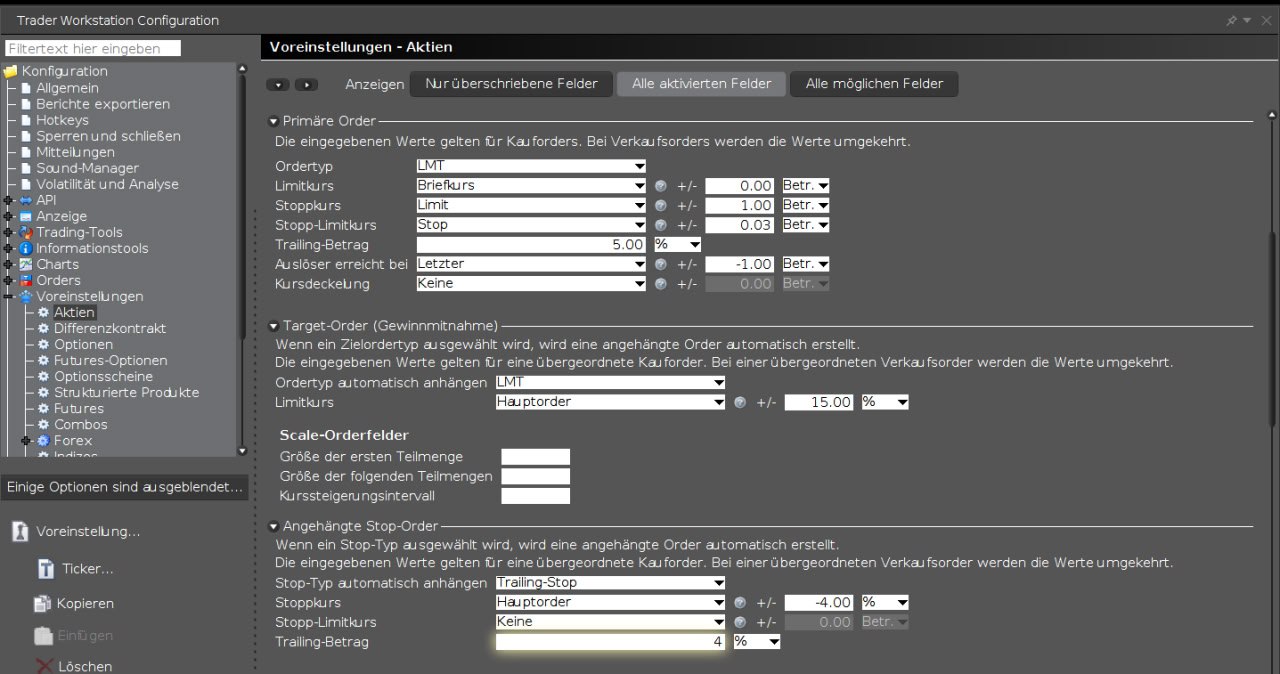Select the 'Alle aktivierten Felder' view toggle
1280x674 pixels.
(x=701, y=84)
